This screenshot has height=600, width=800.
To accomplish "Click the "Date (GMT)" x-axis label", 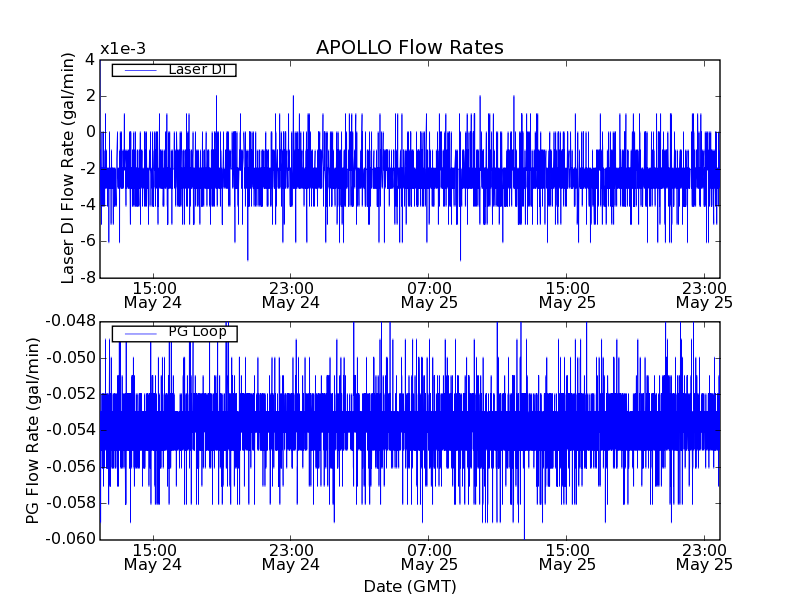I will [x=409, y=586].
